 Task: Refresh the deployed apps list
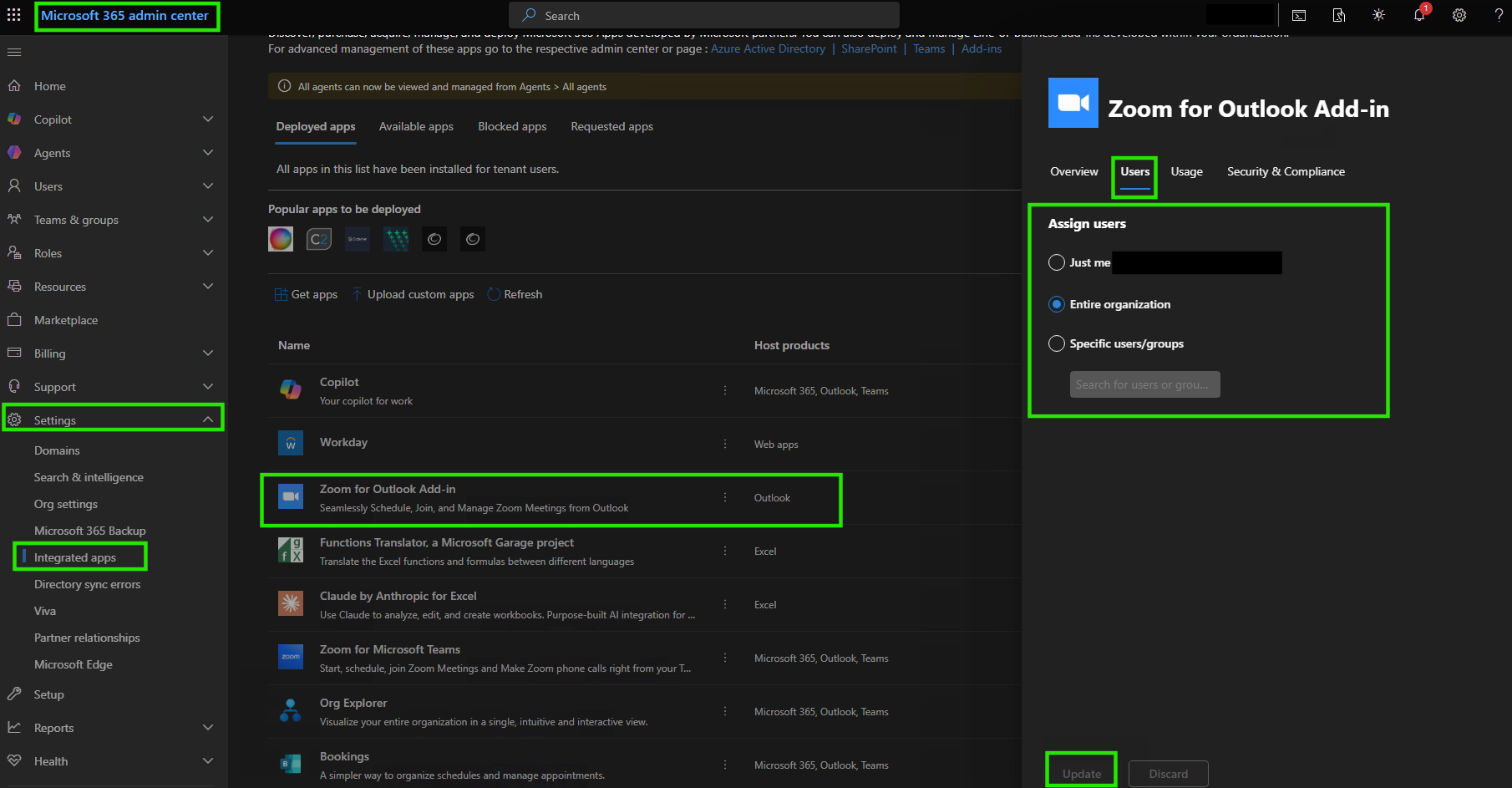click(515, 294)
